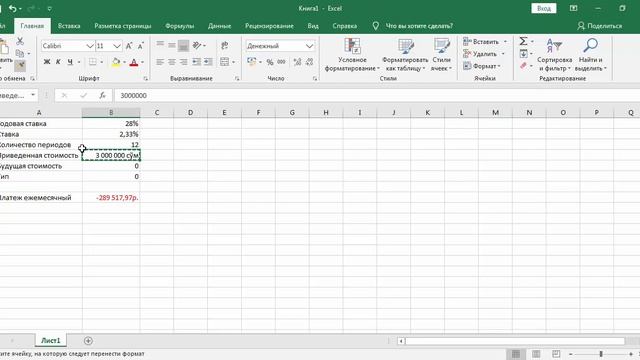Select the Лист1 sheet tab
Viewport: 640px width, 360px height.
tap(51, 340)
